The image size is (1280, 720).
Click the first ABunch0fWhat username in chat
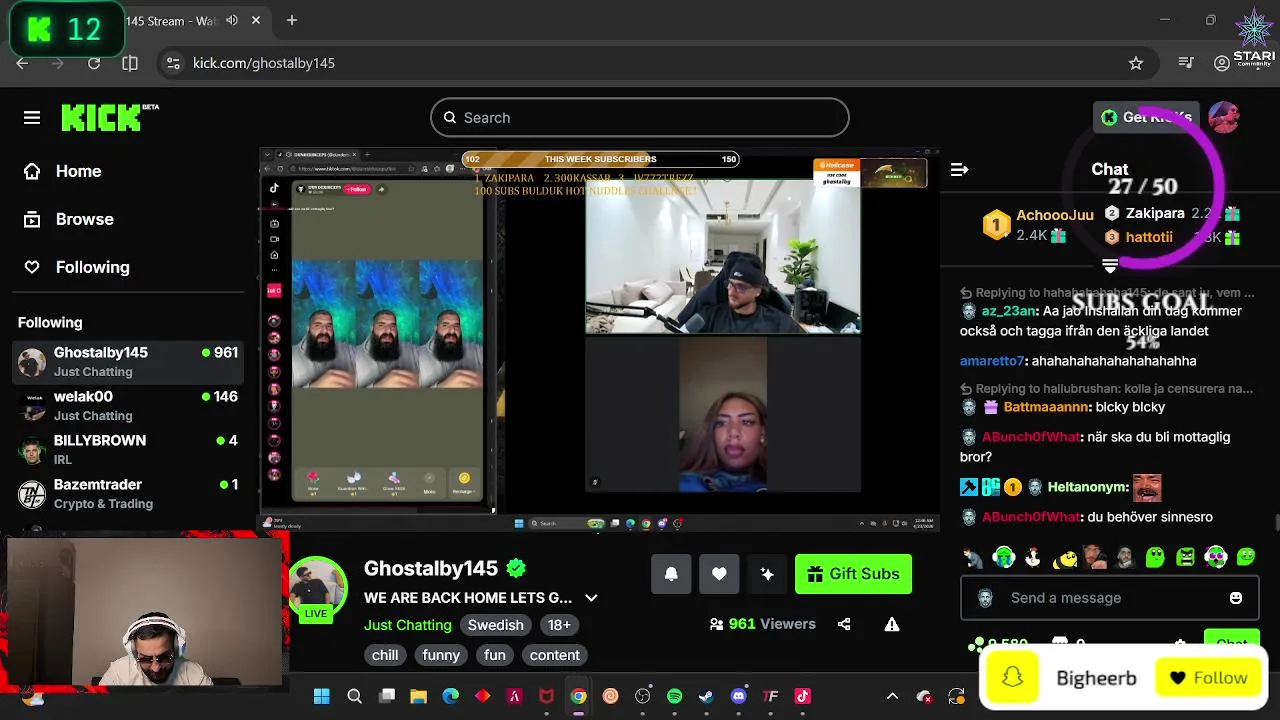tap(1031, 437)
